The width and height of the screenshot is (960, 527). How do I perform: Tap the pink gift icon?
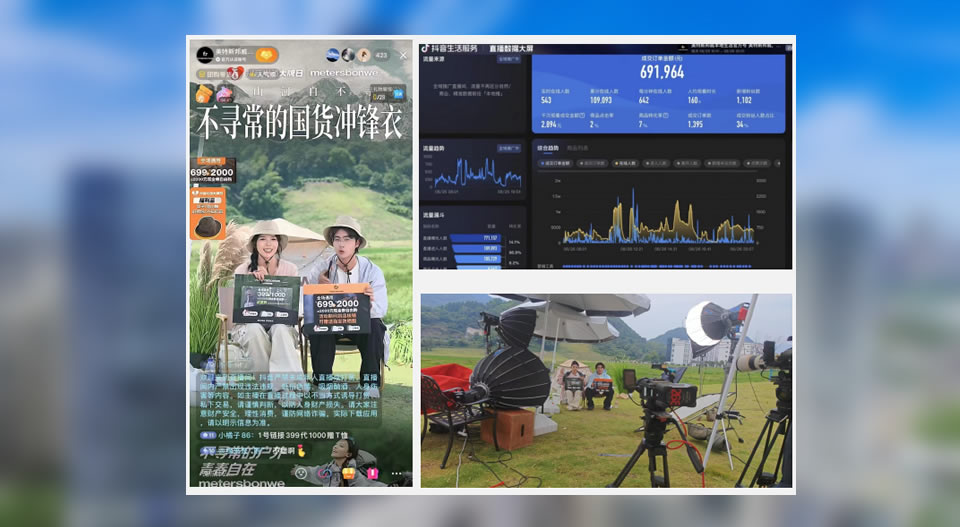[373, 471]
